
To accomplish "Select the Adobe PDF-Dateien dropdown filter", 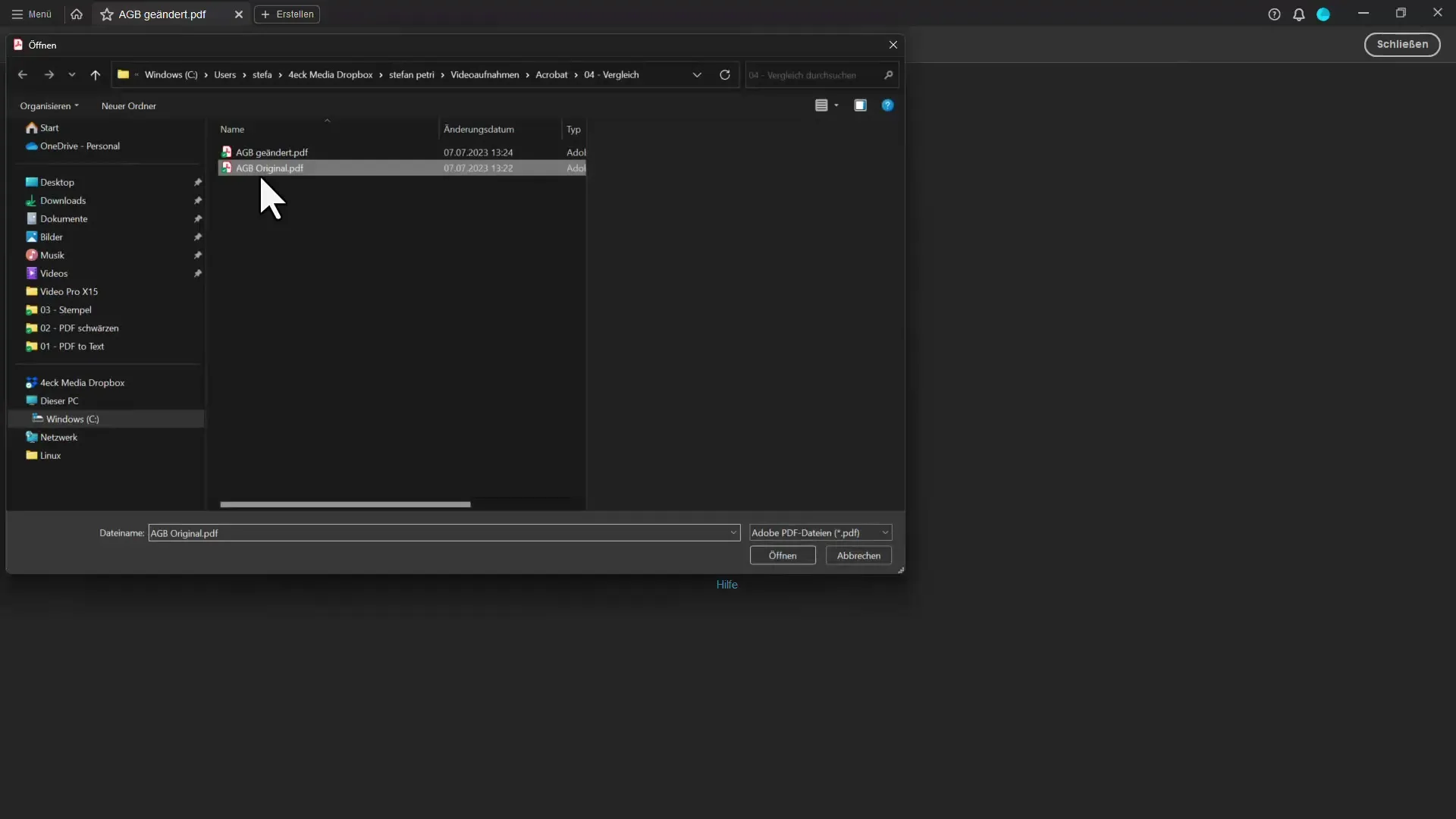I will tap(820, 532).
